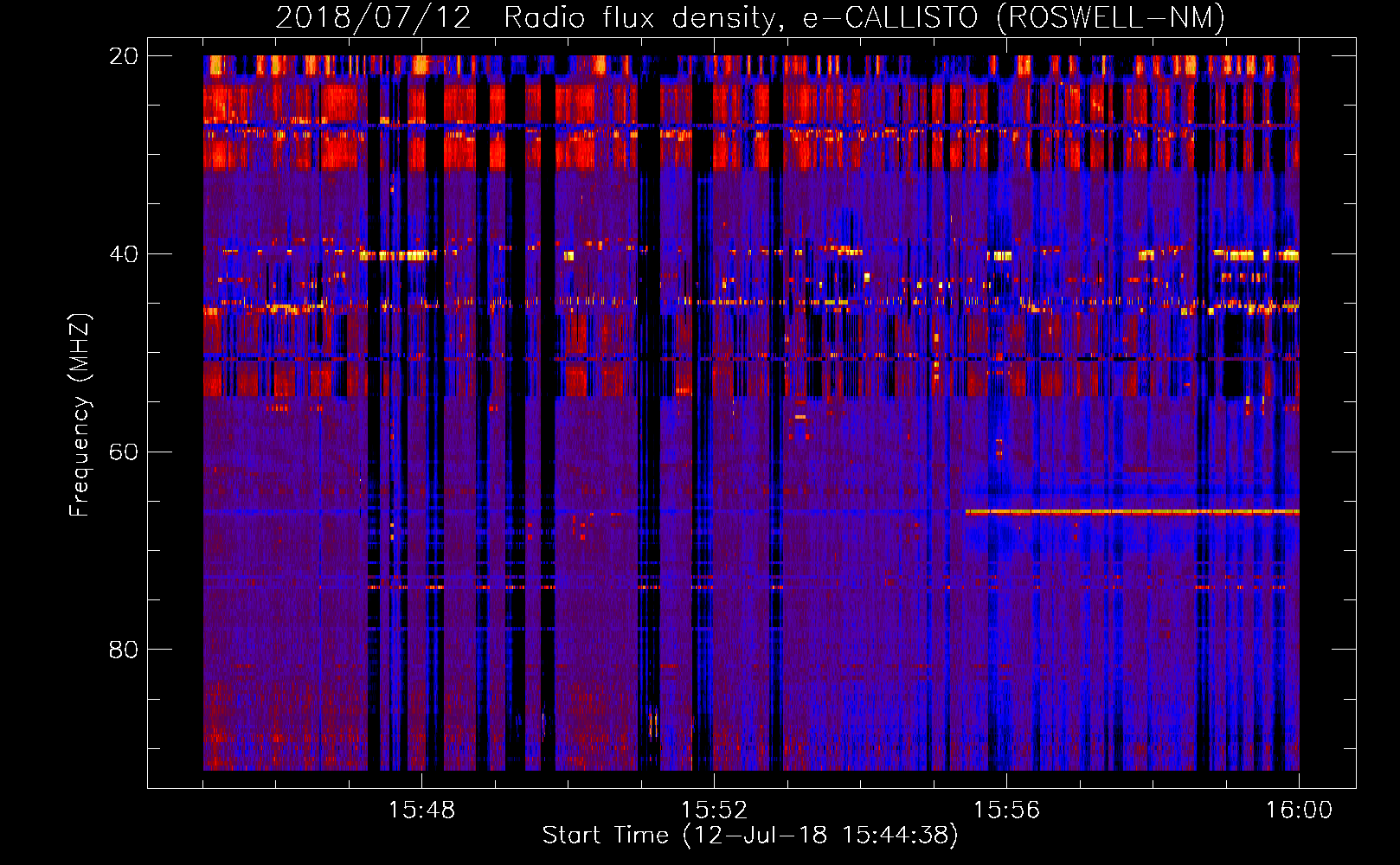Click the 16:00 time tick label

pyautogui.click(x=1299, y=811)
